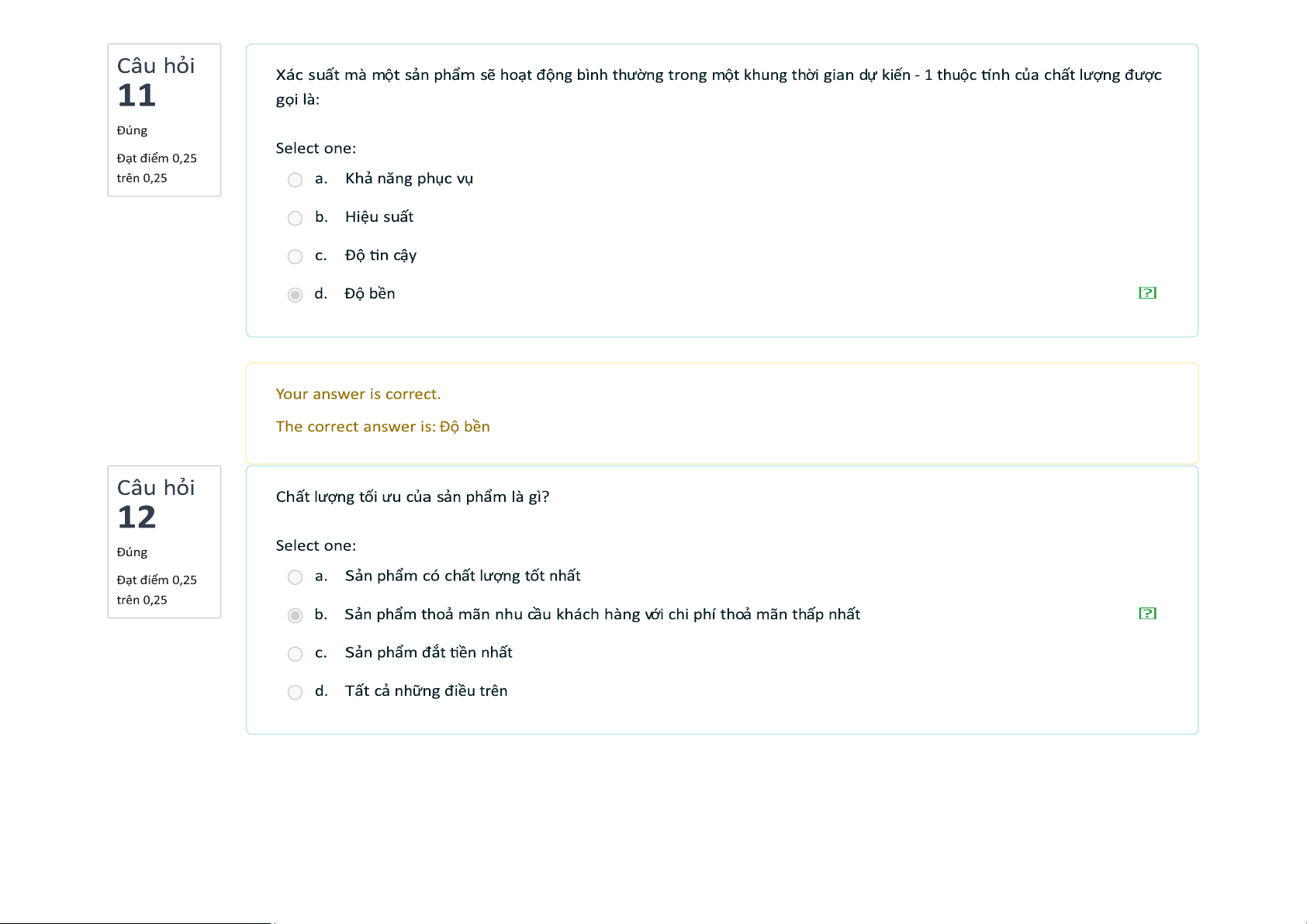Click the feedback text 'Your answer is correct.'
1307x924 pixels.
[358, 394]
